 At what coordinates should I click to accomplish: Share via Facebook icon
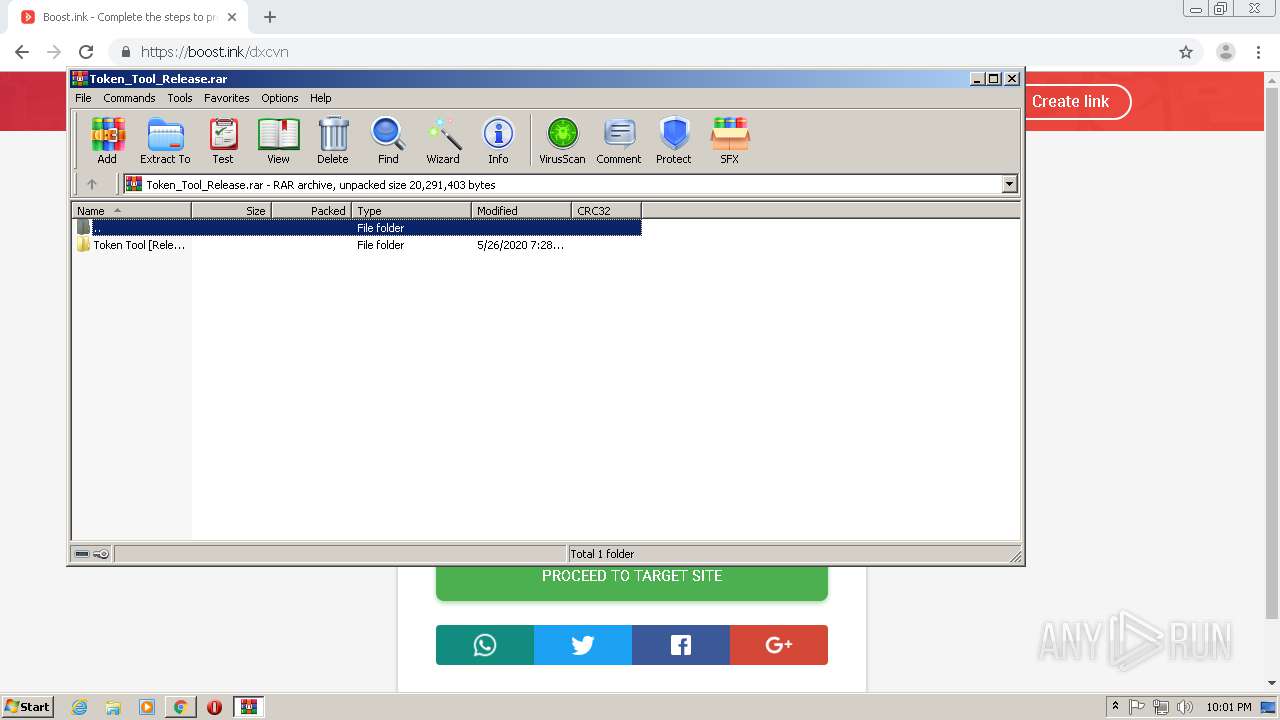pyautogui.click(x=681, y=645)
